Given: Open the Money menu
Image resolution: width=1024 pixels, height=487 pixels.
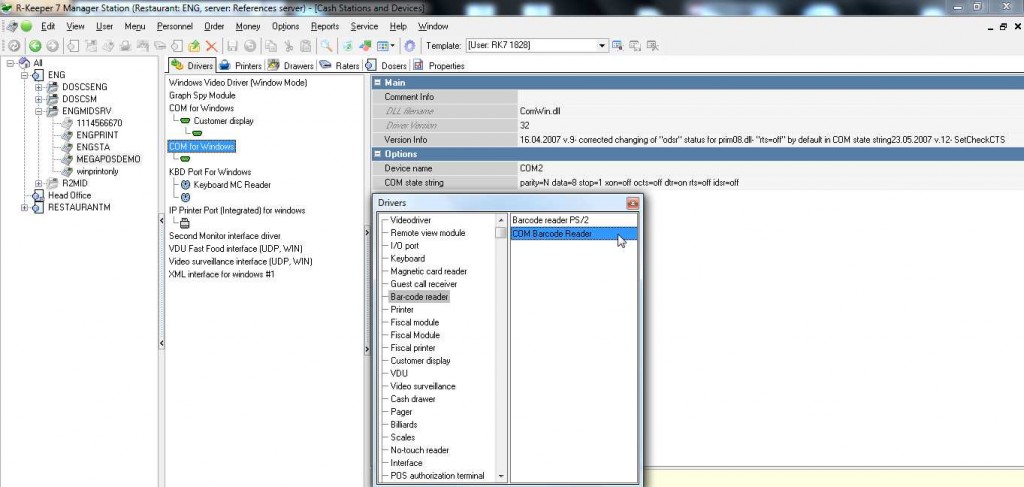Looking at the screenshot, I should click(x=248, y=27).
